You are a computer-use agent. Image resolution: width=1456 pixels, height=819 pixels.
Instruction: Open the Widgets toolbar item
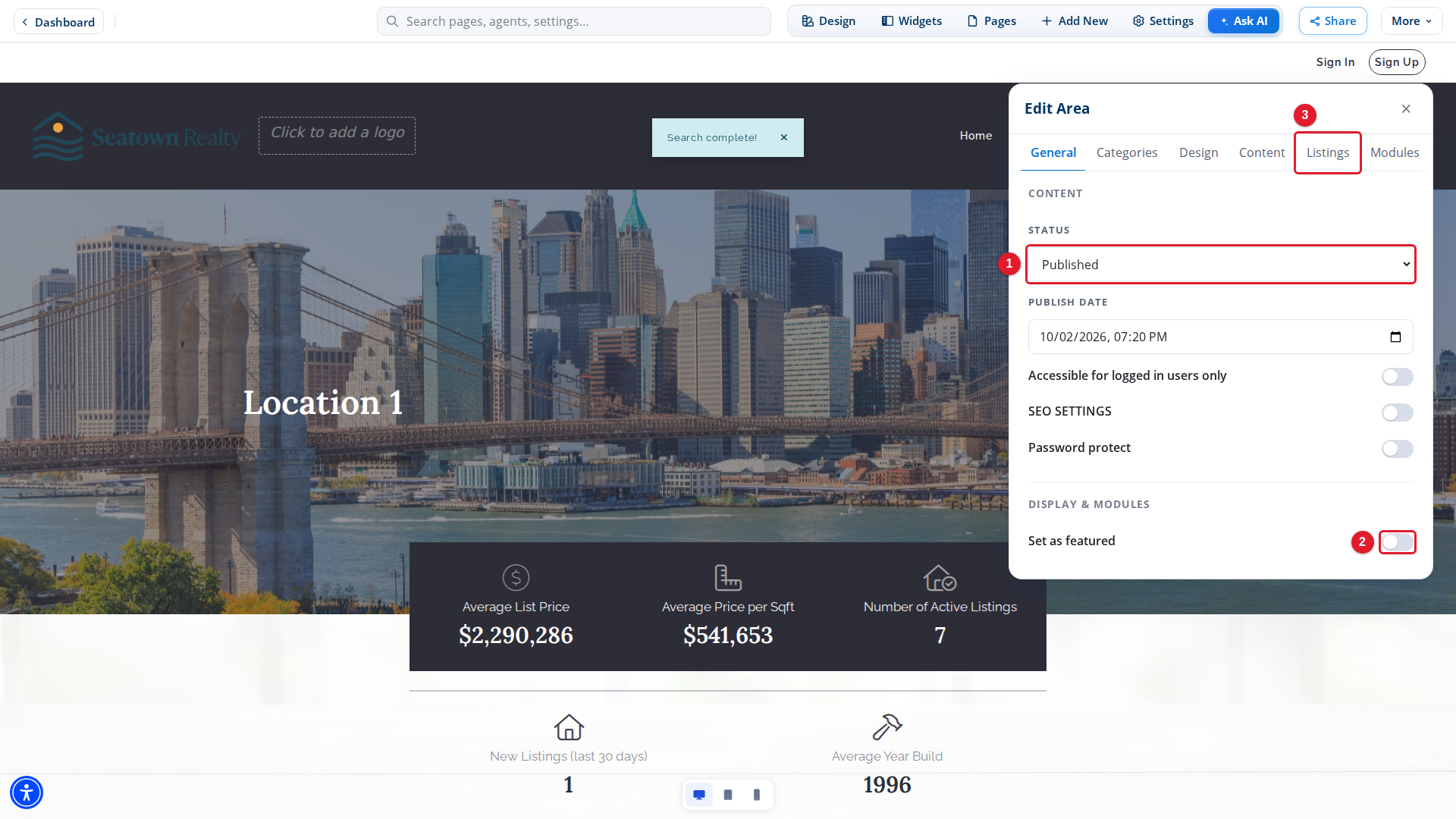912,21
